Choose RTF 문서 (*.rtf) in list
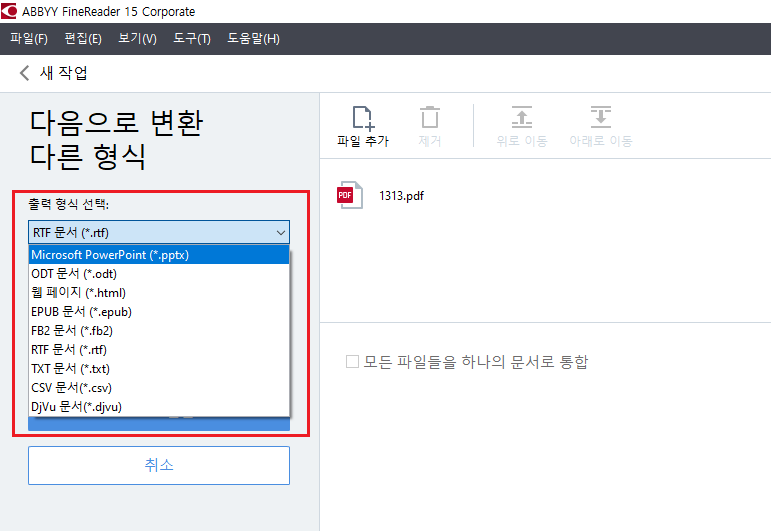The height and width of the screenshot is (531, 771). pos(159,350)
